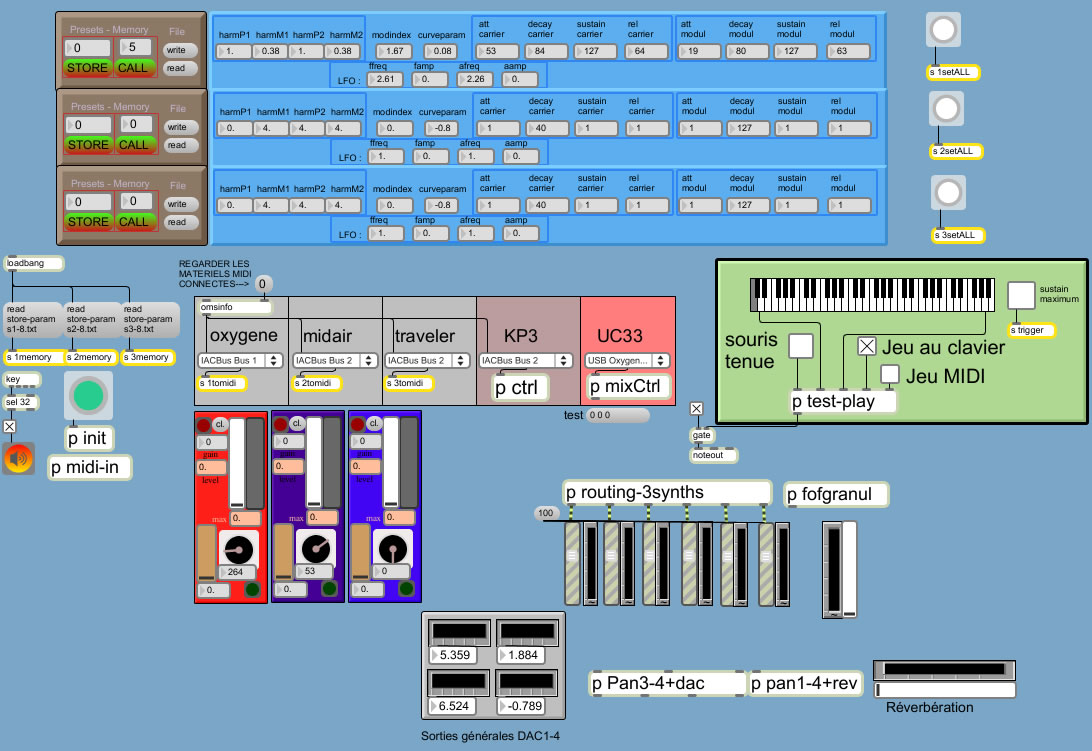
Task: Click the p fofgranul object
Action: pyautogui.click(x=836, y=494)
